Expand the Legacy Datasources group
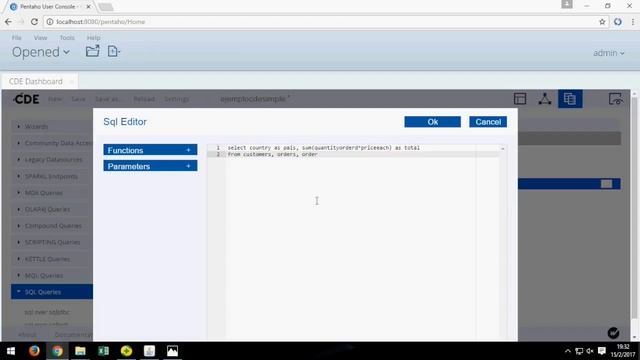640x360 pixels. point(52,160)
